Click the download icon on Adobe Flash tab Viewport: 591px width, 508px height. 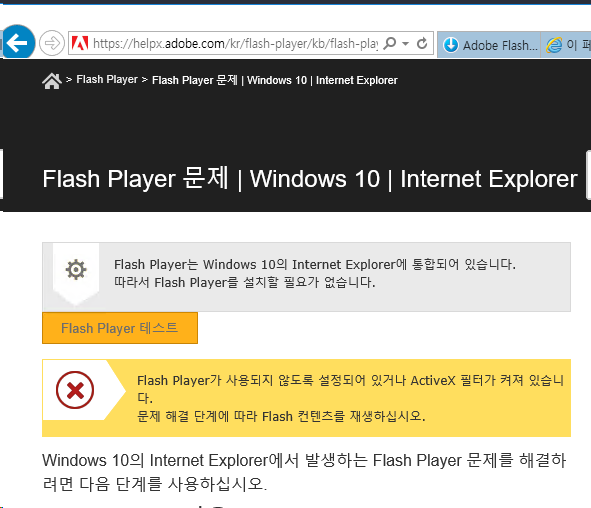[x=450, y=45]
